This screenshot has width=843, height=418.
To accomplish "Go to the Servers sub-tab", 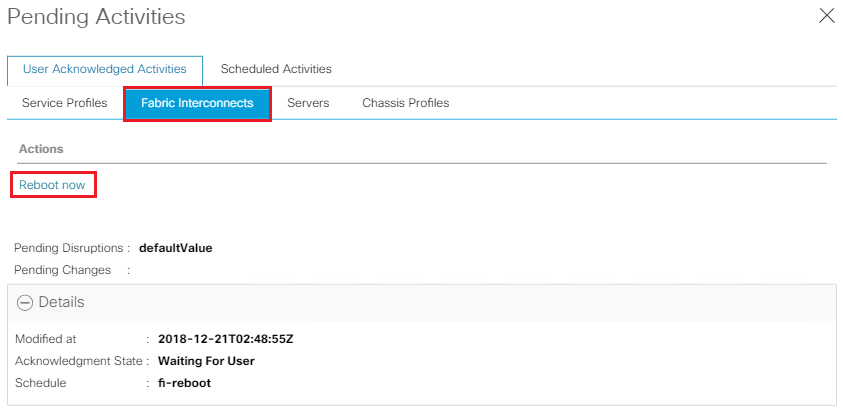I will coord(308,103).
